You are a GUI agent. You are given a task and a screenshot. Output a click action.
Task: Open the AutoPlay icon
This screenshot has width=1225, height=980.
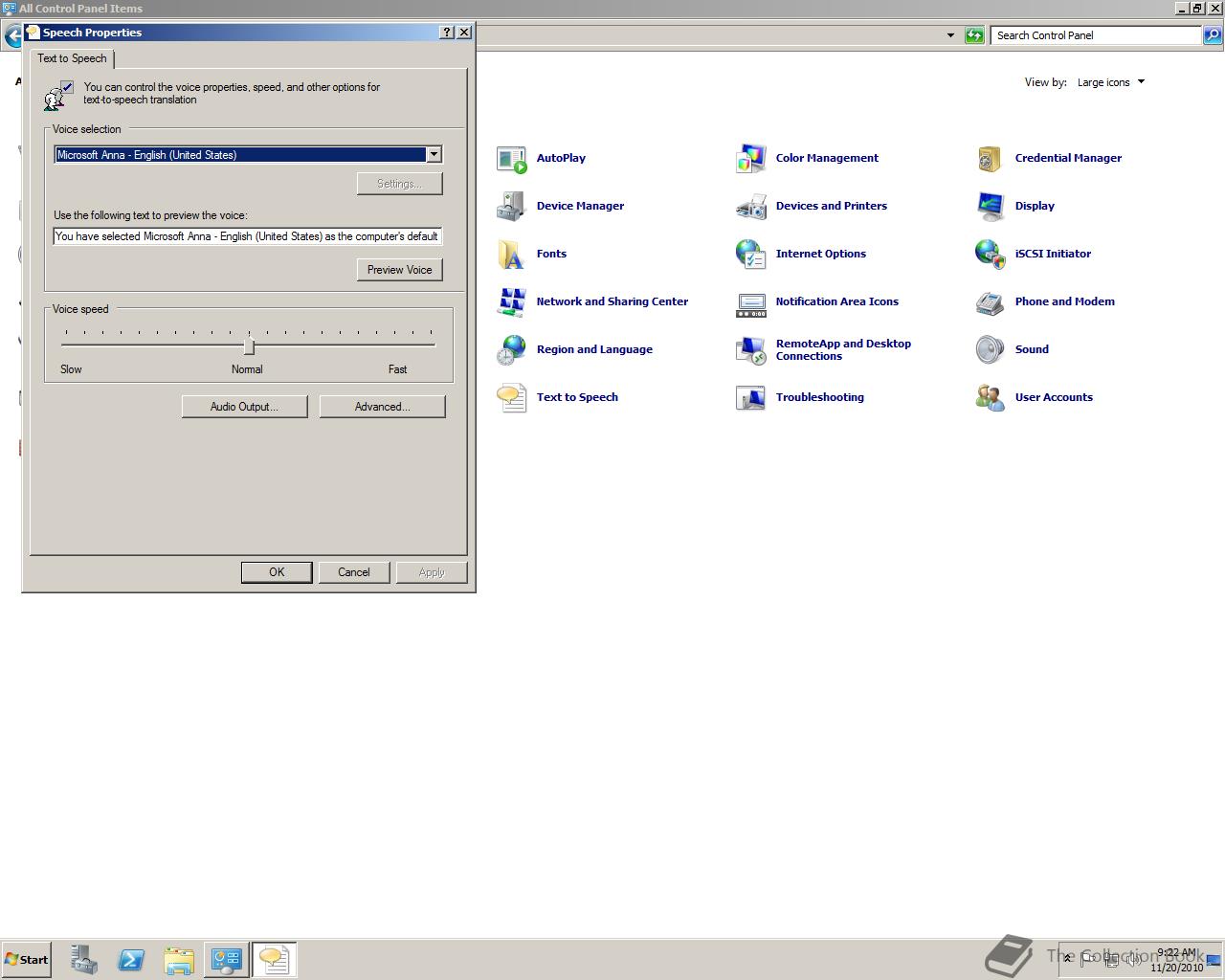(x=512, y=159)
